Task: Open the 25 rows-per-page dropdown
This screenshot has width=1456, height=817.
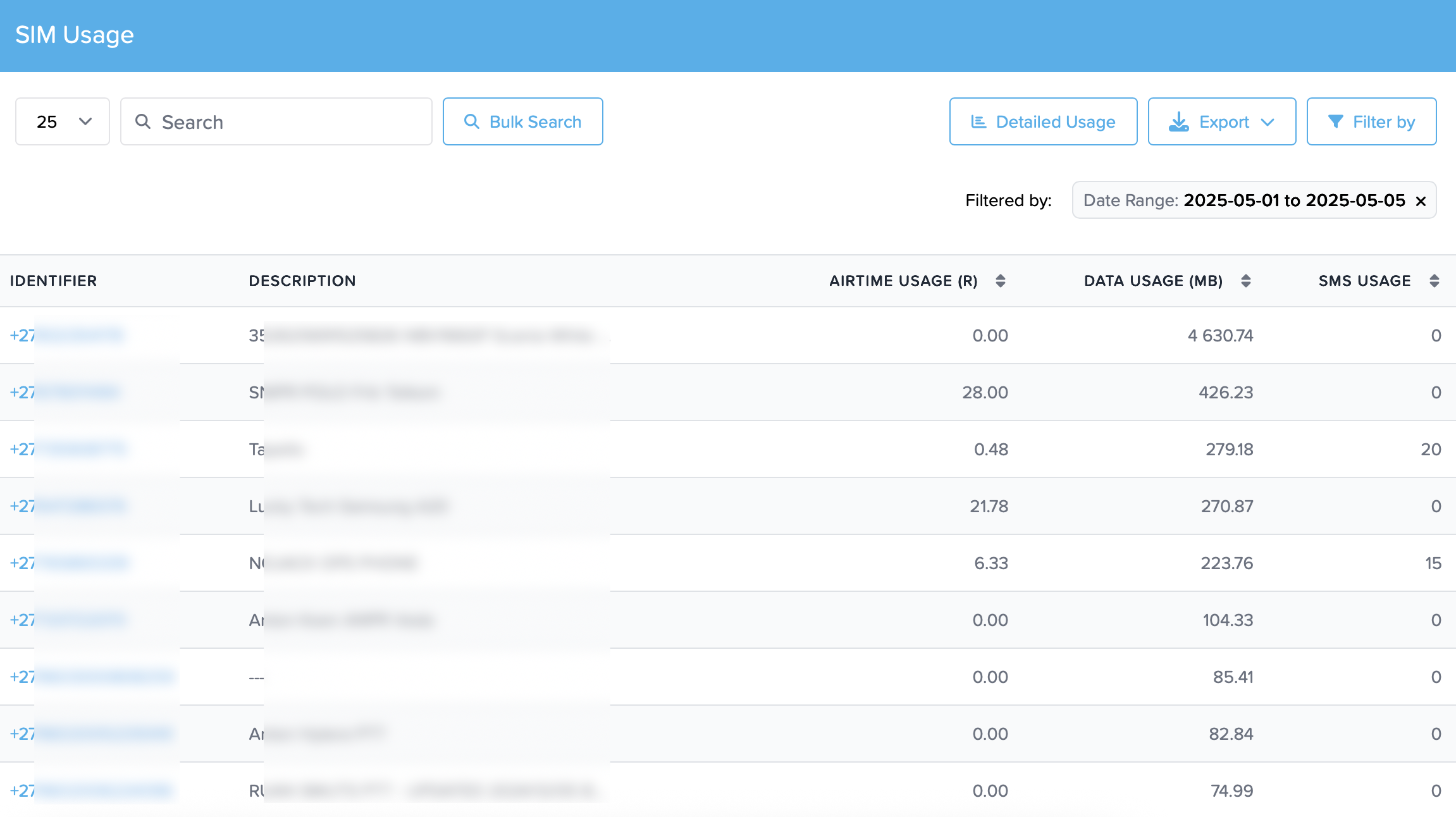Action: click(63, 121)
